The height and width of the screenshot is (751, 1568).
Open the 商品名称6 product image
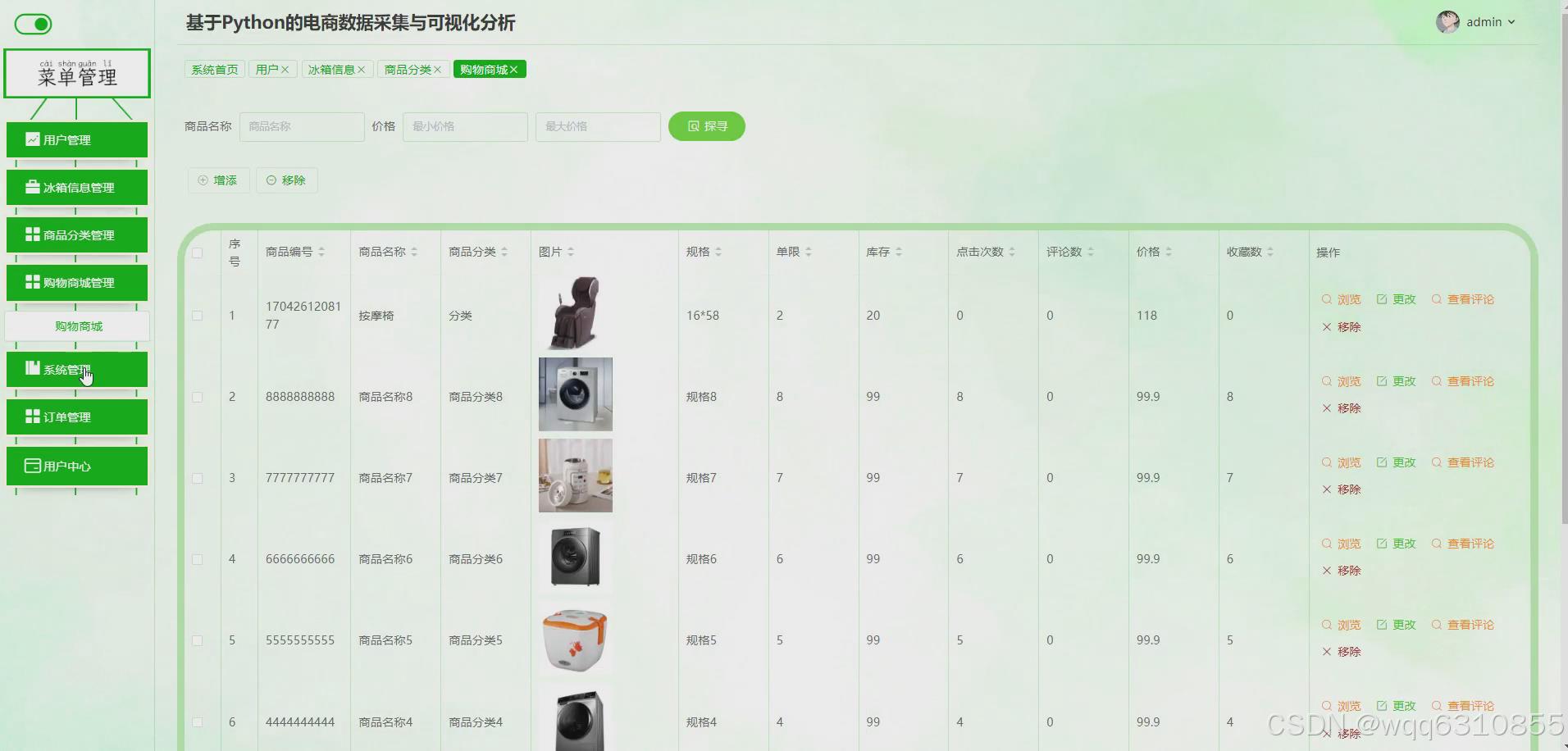(576, 557)
